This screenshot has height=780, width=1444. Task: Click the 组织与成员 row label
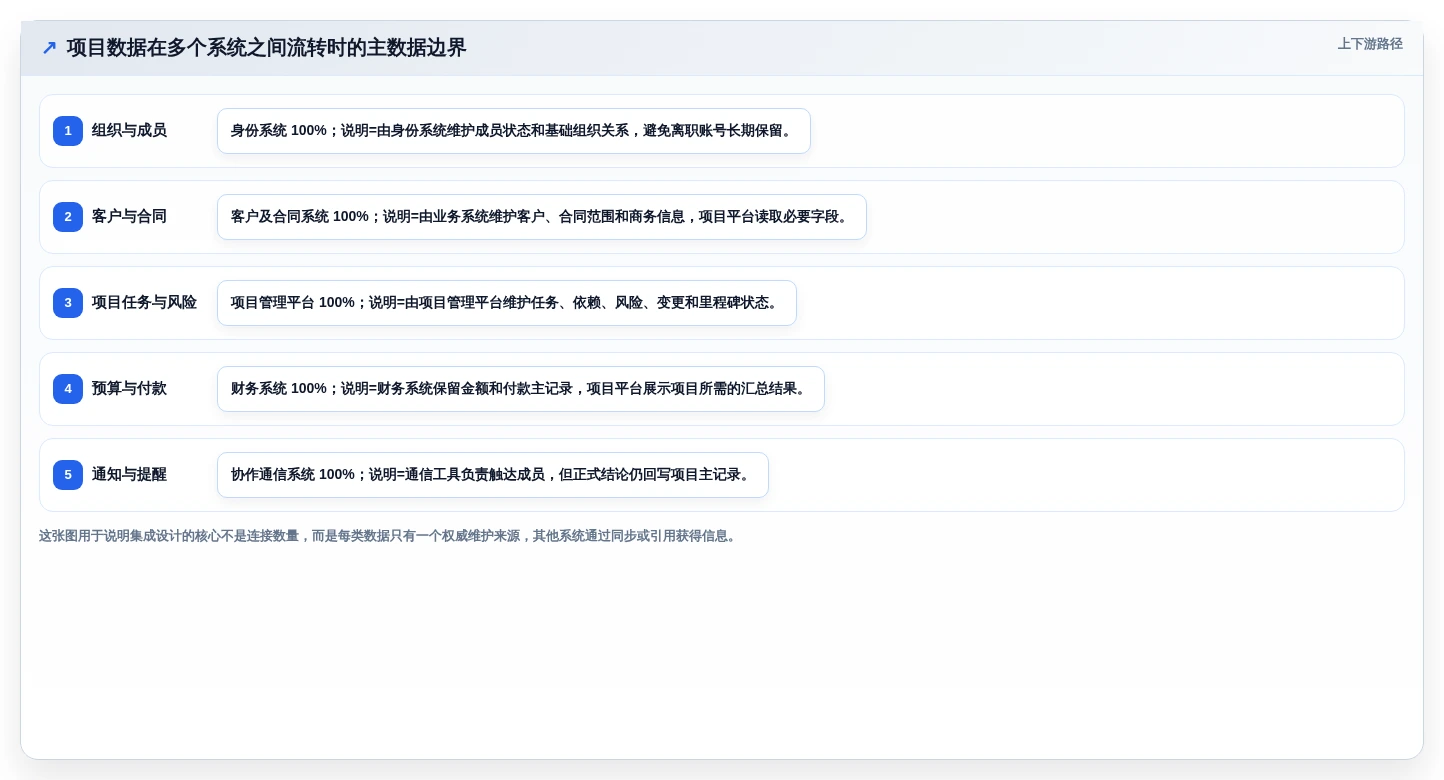[129, 131]
